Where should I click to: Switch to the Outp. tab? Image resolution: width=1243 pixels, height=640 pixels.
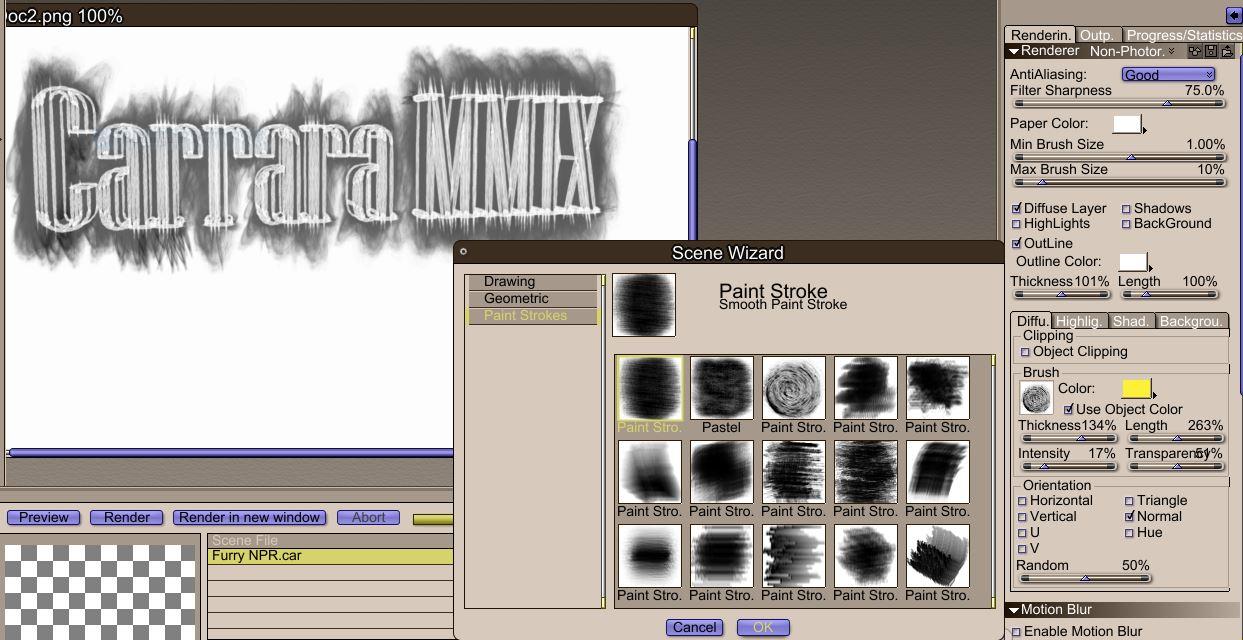[x=1098, y=35]
